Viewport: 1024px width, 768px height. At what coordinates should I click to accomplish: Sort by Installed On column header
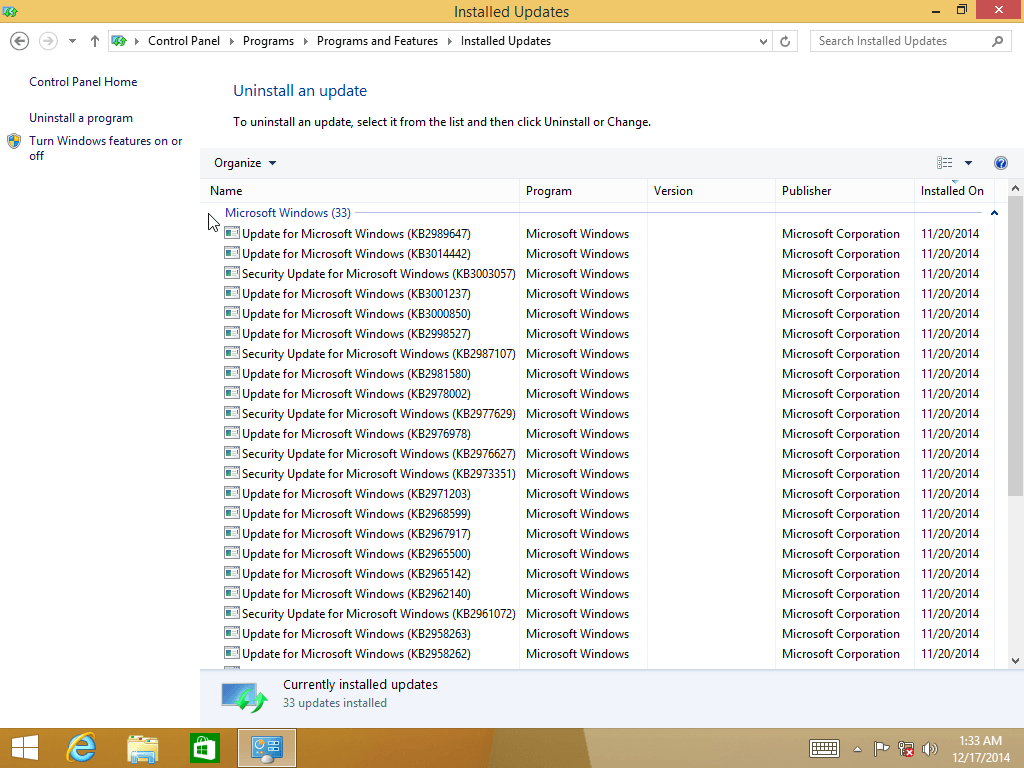(955, 191)
